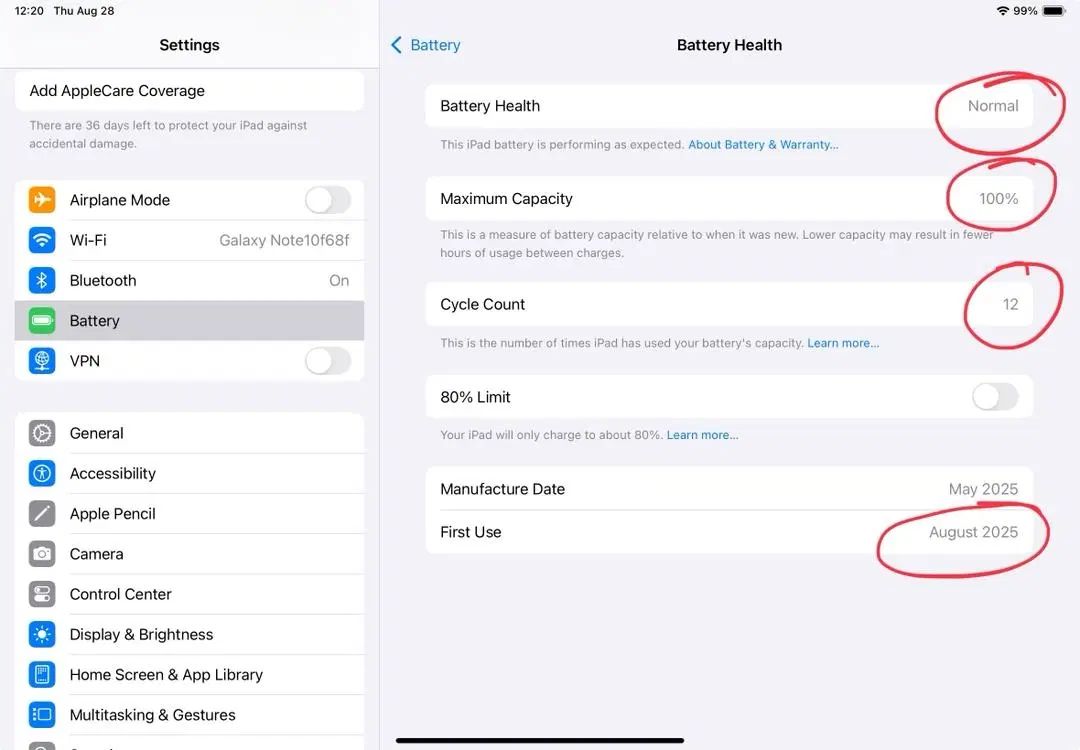
Task: Tap Add AppleCare Coverage
Action: coord(189,91)
